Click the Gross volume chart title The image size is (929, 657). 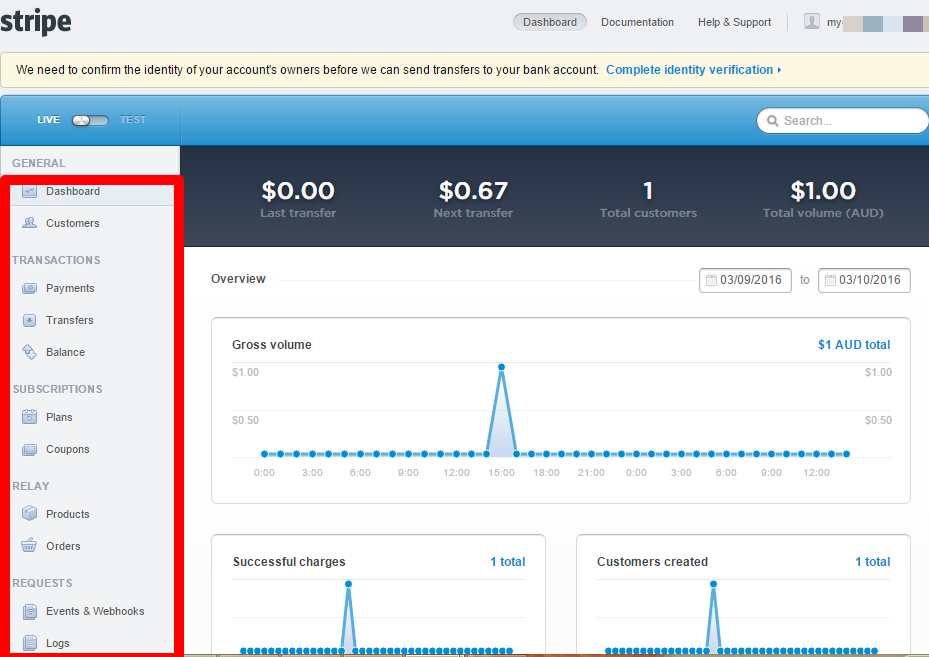pyautogui.click(x=271, y=345)
